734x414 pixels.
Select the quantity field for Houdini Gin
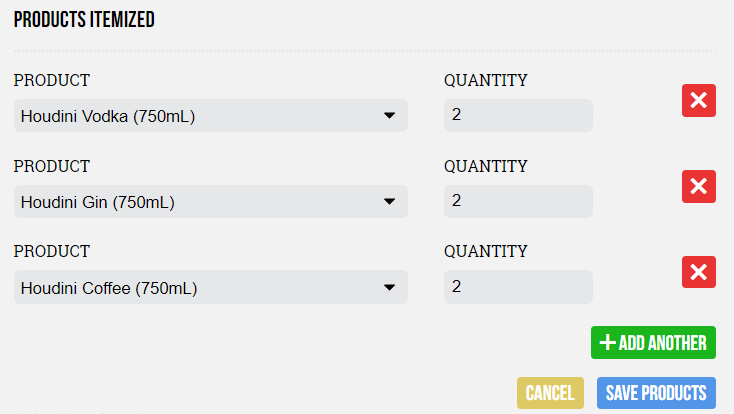click(518, 201)
